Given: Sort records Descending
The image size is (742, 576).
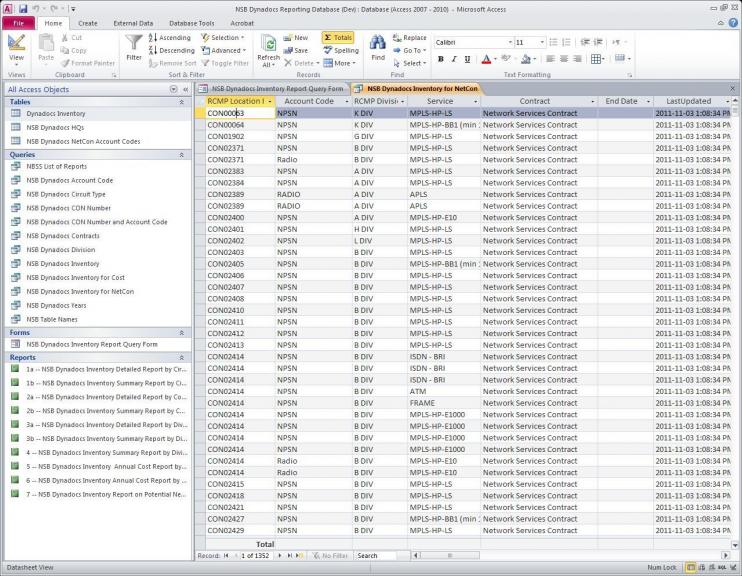Looking at the screenshot, I should point(171,50).
